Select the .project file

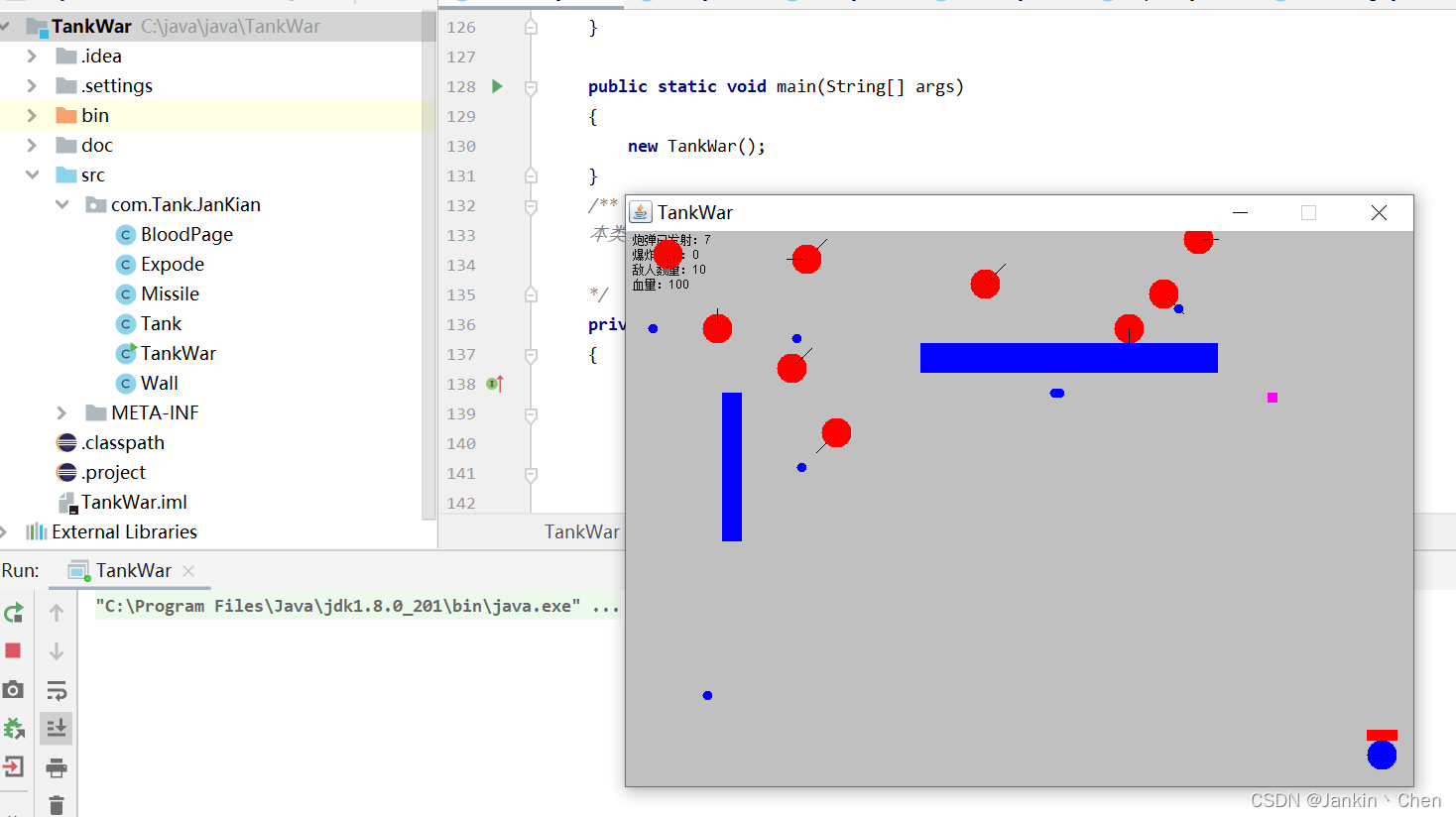(x=101, y=472)
